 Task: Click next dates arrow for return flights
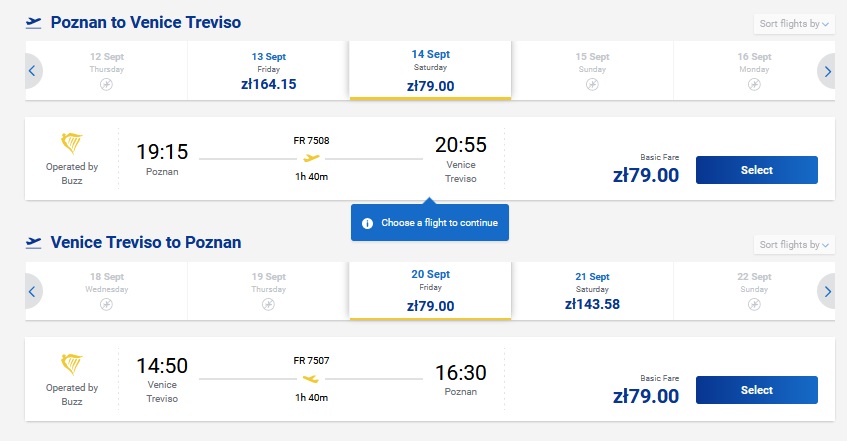[x=827, y=291]
